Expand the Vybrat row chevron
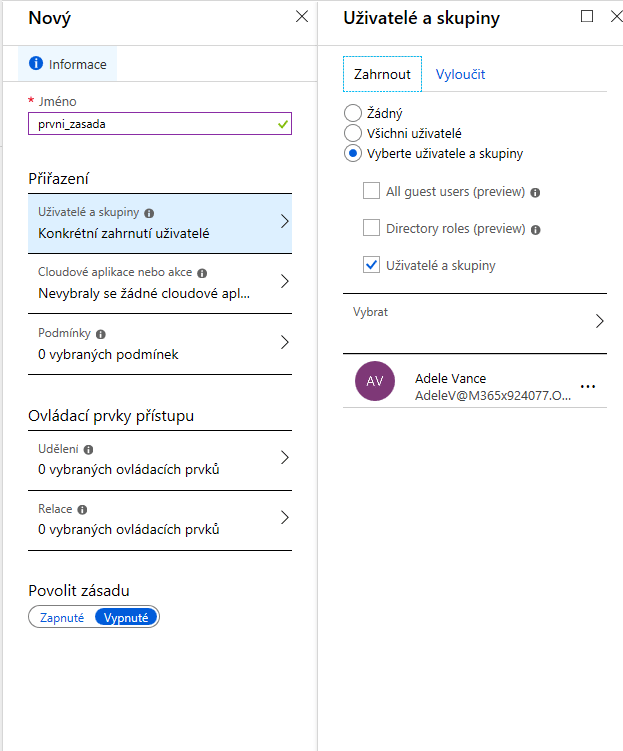The height and width of the screenshot is (751, 623). point(599,321)
